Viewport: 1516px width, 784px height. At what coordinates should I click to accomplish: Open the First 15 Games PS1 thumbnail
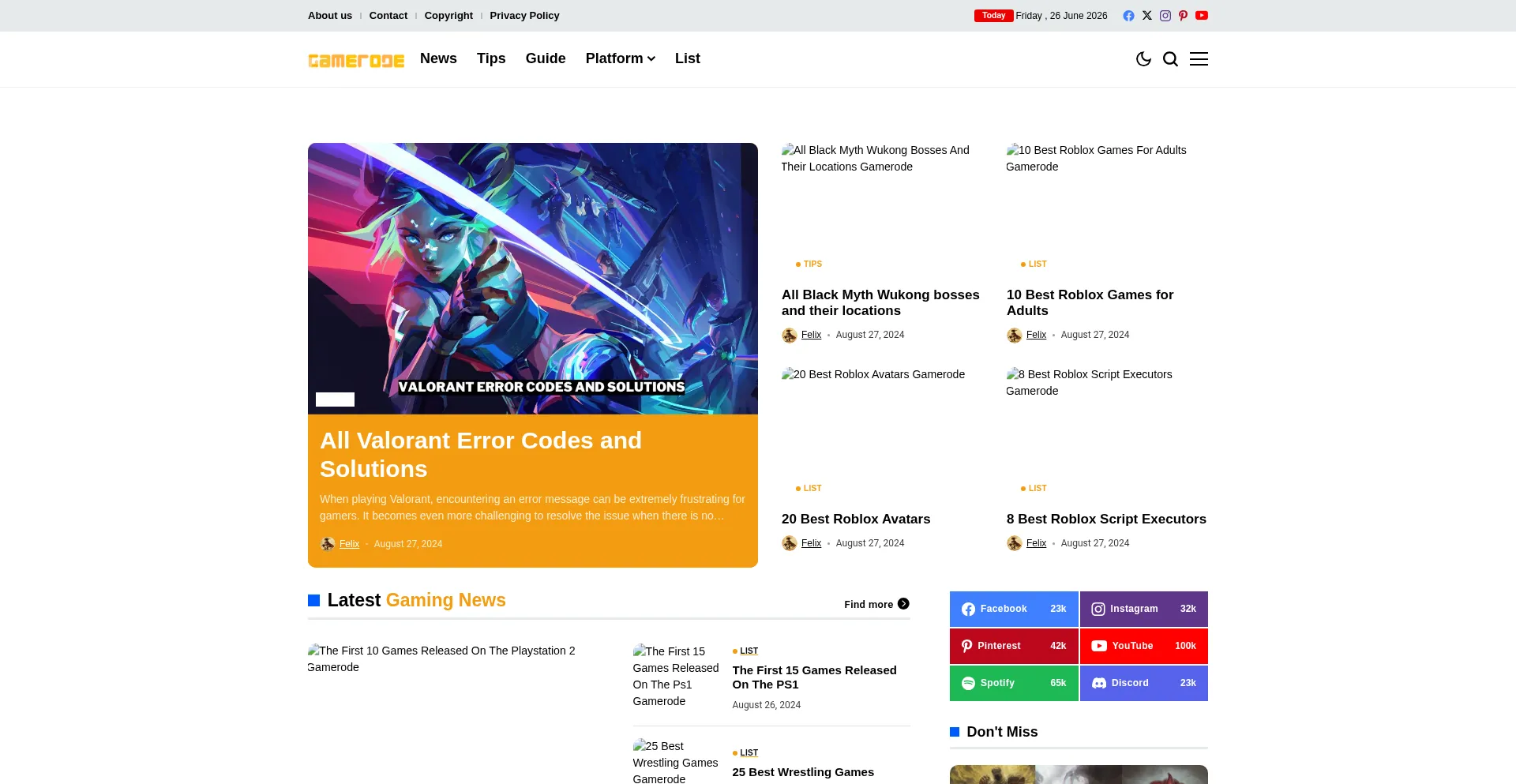[x=677, y=676]
